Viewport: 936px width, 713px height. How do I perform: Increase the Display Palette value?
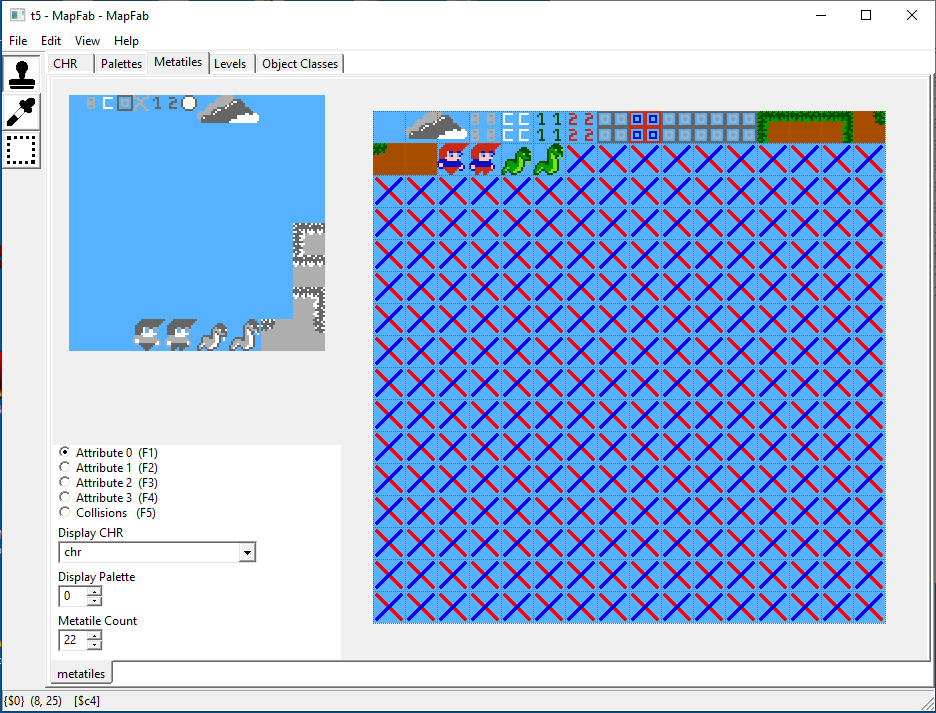pyautogui.click(x=95, y=591)
